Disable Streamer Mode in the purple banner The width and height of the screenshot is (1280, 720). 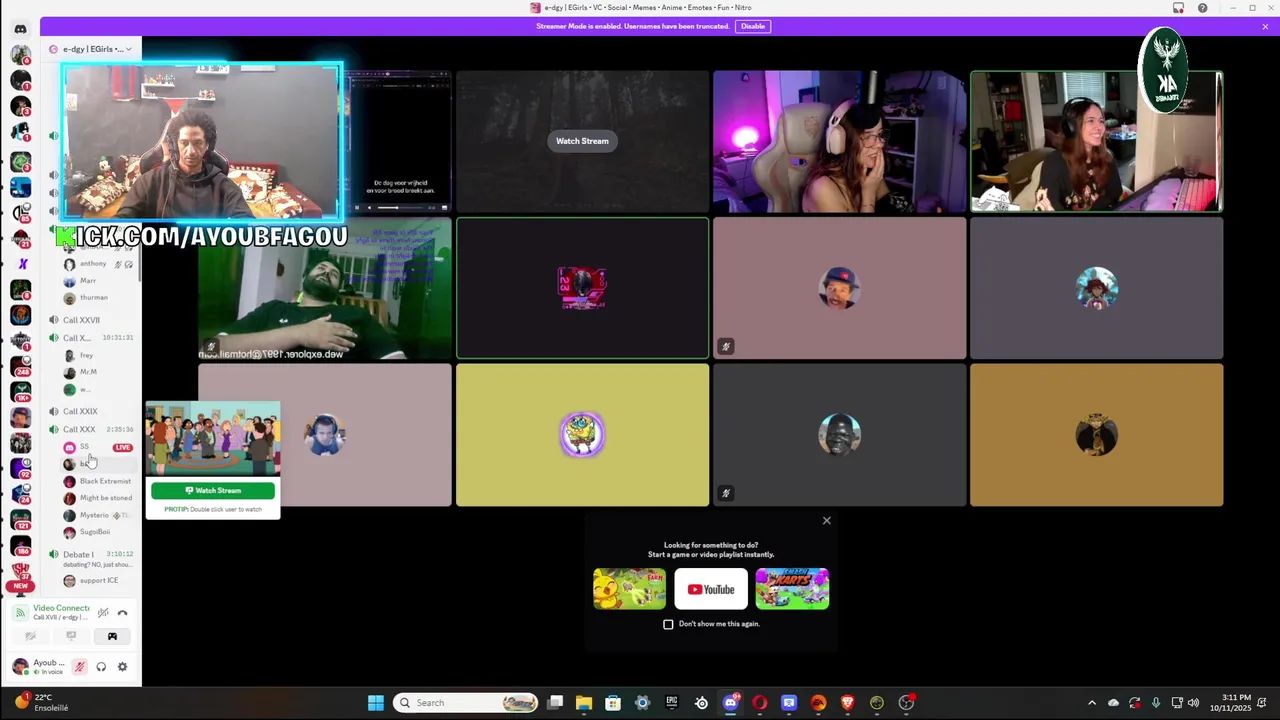pyautogui.click(x=753, y=26)
